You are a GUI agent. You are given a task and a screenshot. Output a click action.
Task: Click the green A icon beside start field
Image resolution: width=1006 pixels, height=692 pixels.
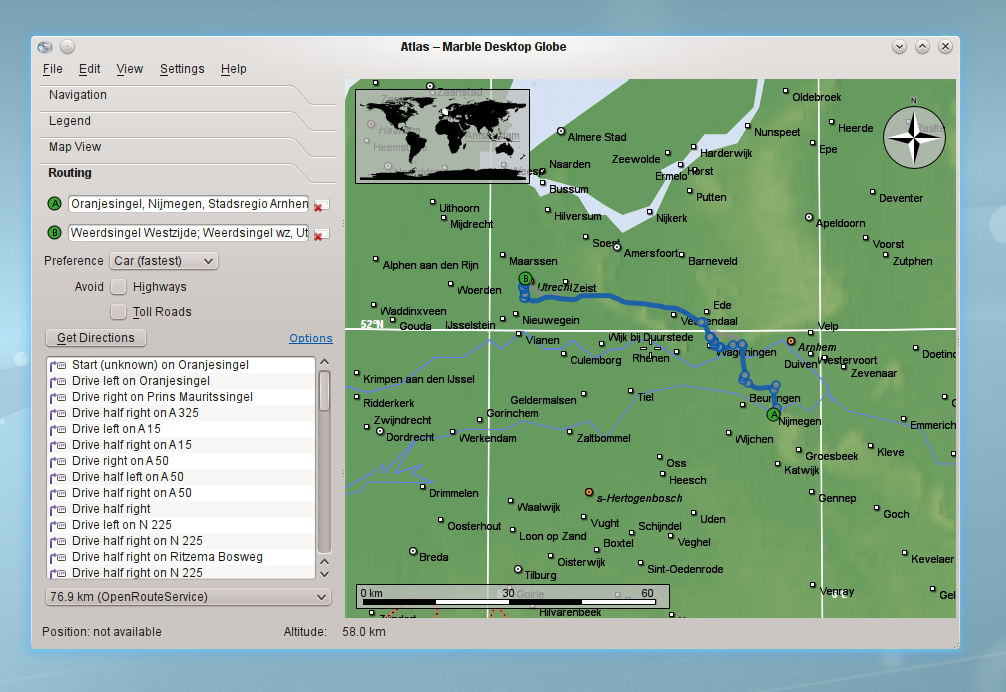(x=55, y=204)
